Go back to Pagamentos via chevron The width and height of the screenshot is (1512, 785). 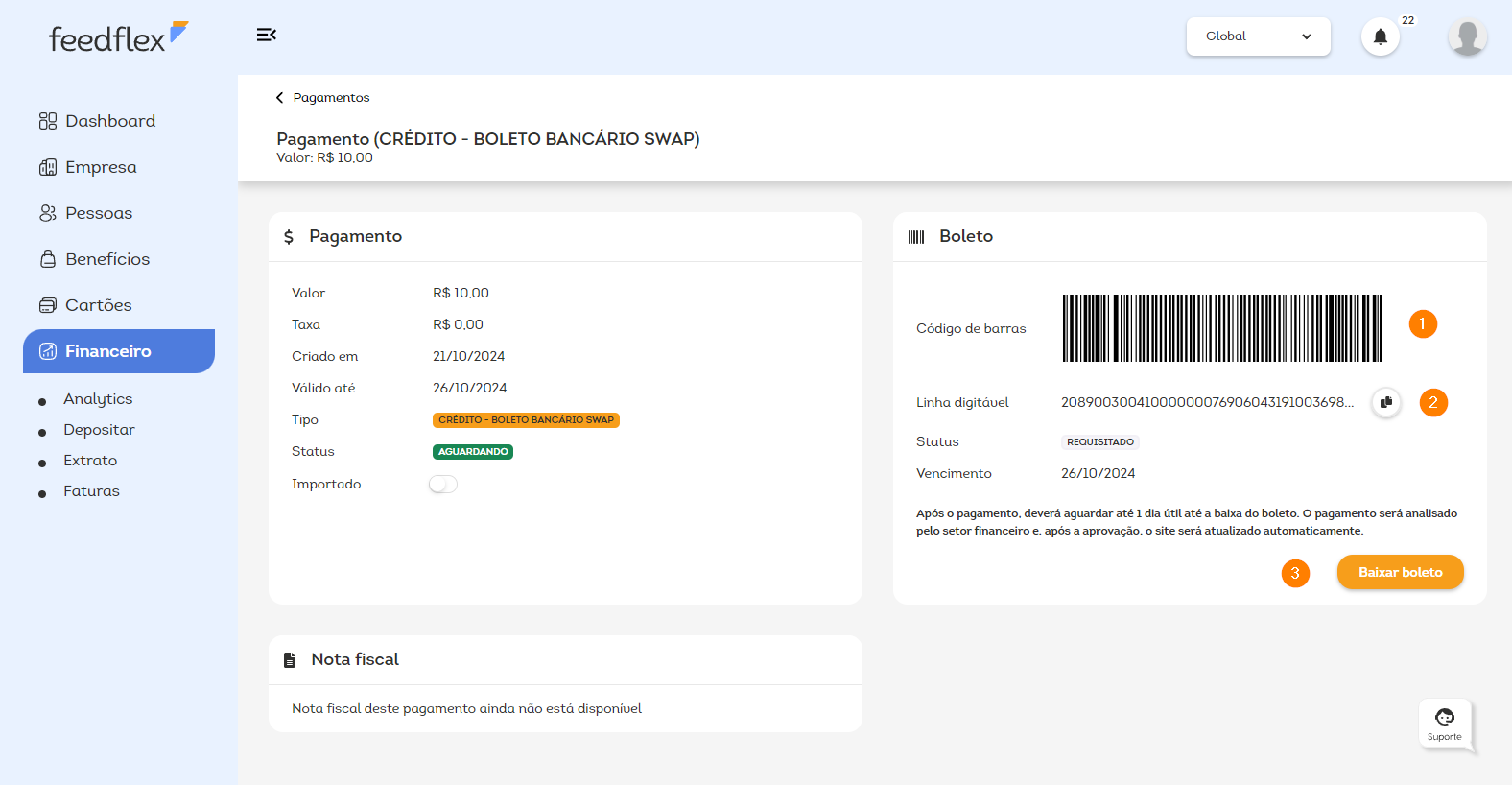coord(280,98)
